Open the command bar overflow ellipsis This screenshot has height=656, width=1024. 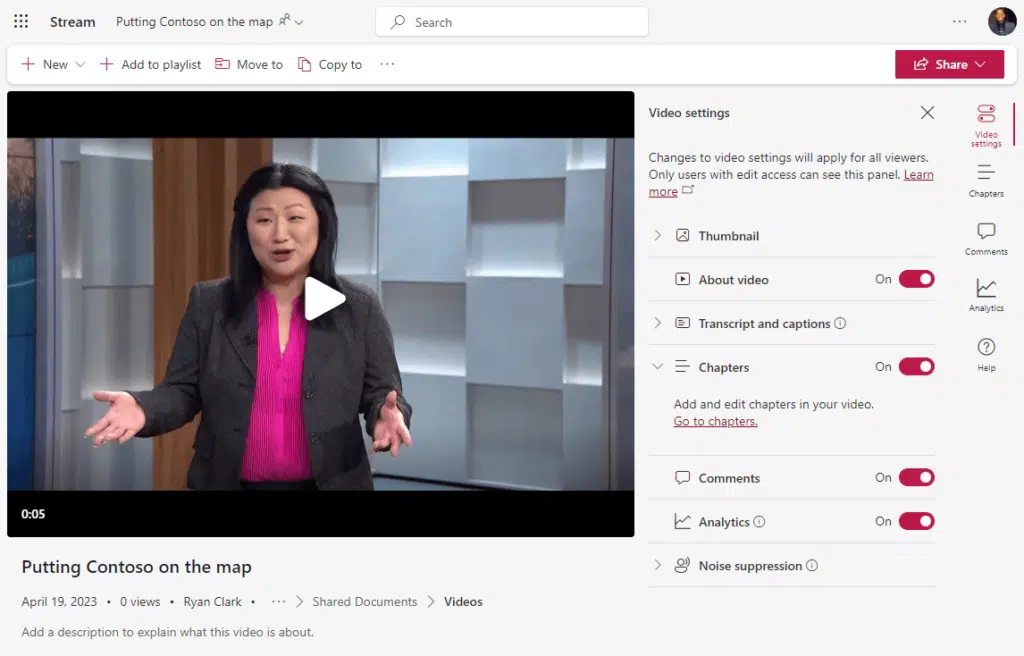click(387, 64)
